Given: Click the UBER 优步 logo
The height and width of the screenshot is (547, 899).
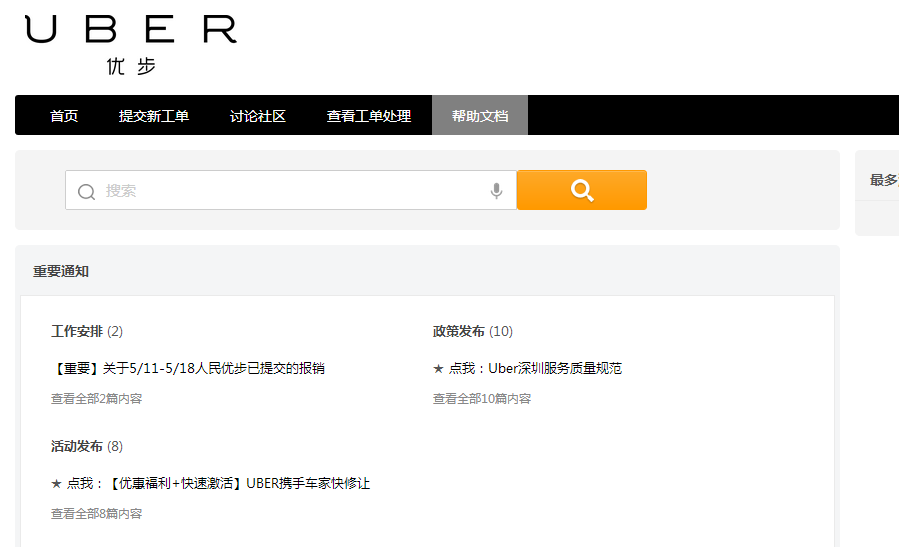Looking at the screenshot, I should click(x=131, y=45).
